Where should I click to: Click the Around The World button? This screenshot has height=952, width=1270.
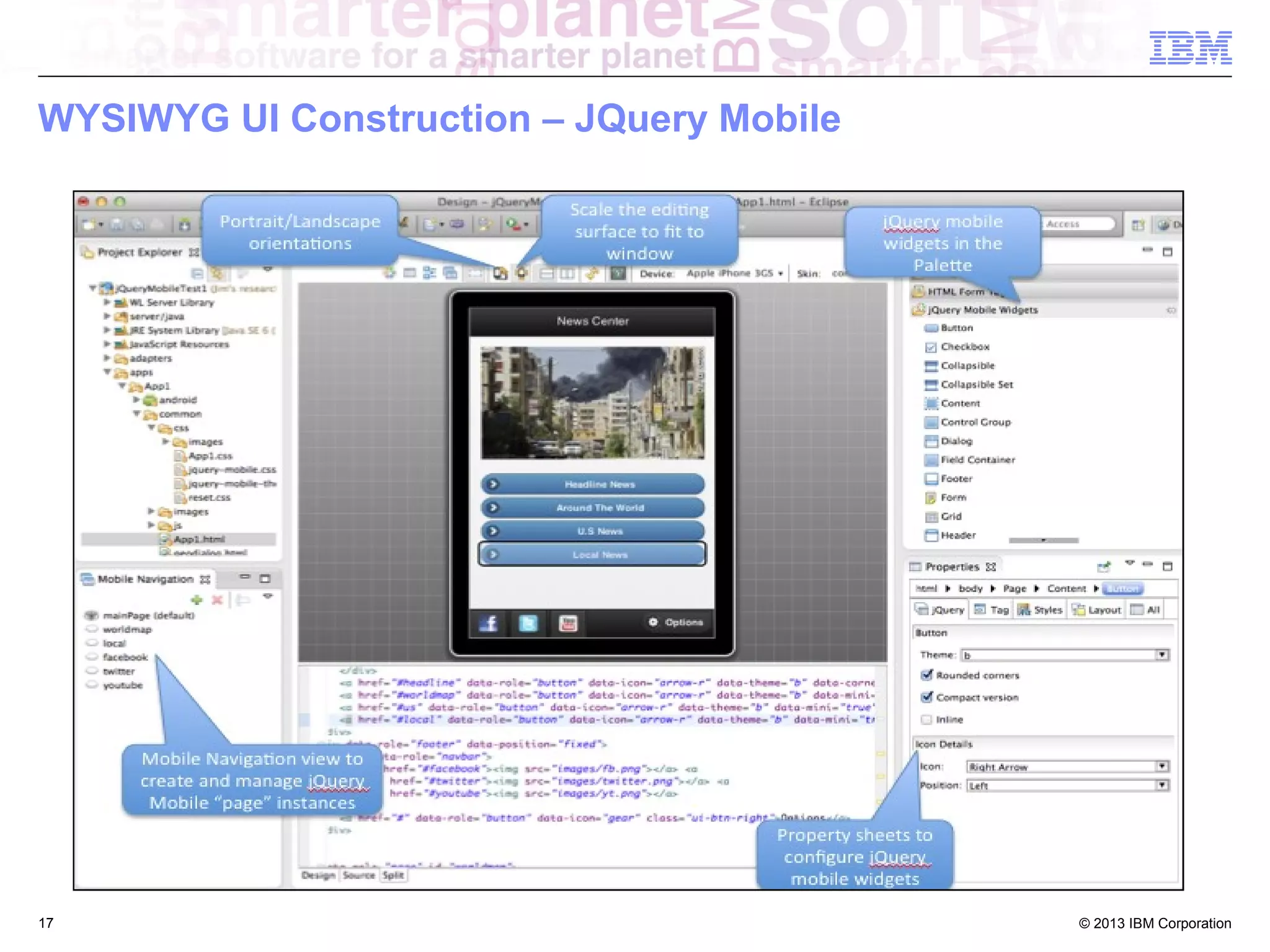tap(593, 508)
